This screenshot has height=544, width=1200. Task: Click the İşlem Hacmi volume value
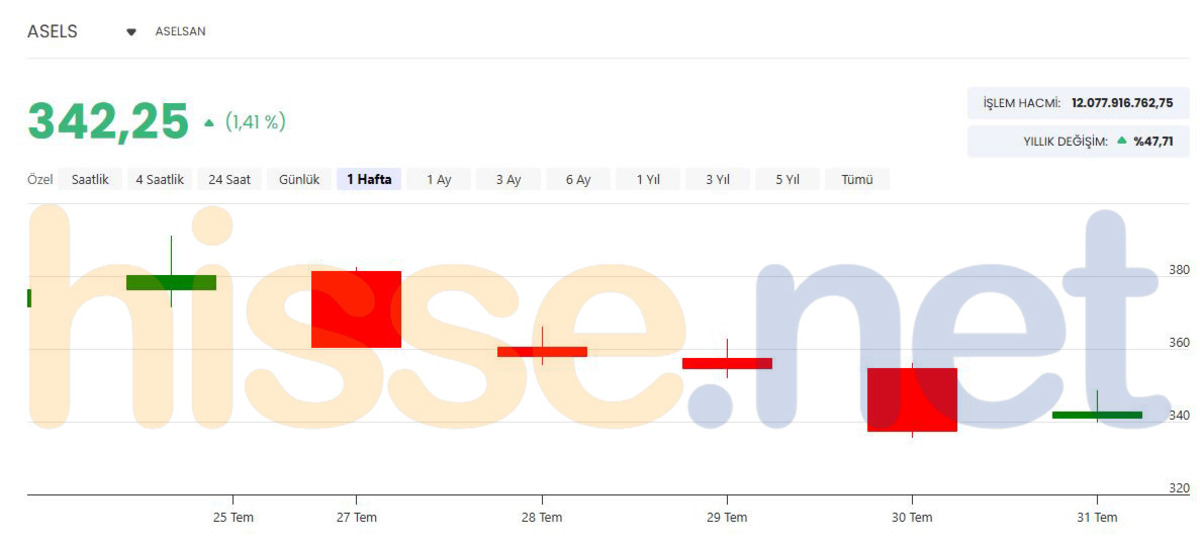[1122, 103]
